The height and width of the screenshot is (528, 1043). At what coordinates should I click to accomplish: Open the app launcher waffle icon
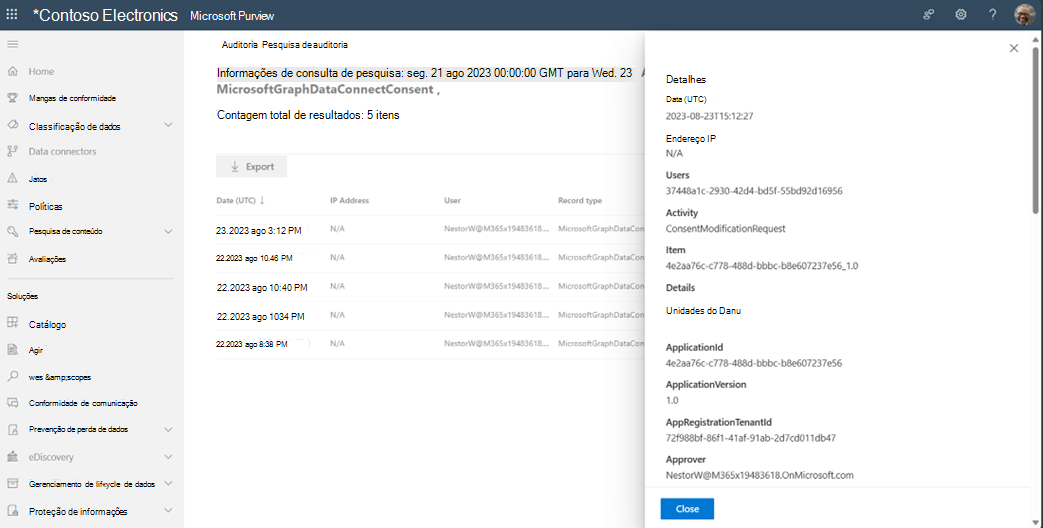tap(12, 14)
